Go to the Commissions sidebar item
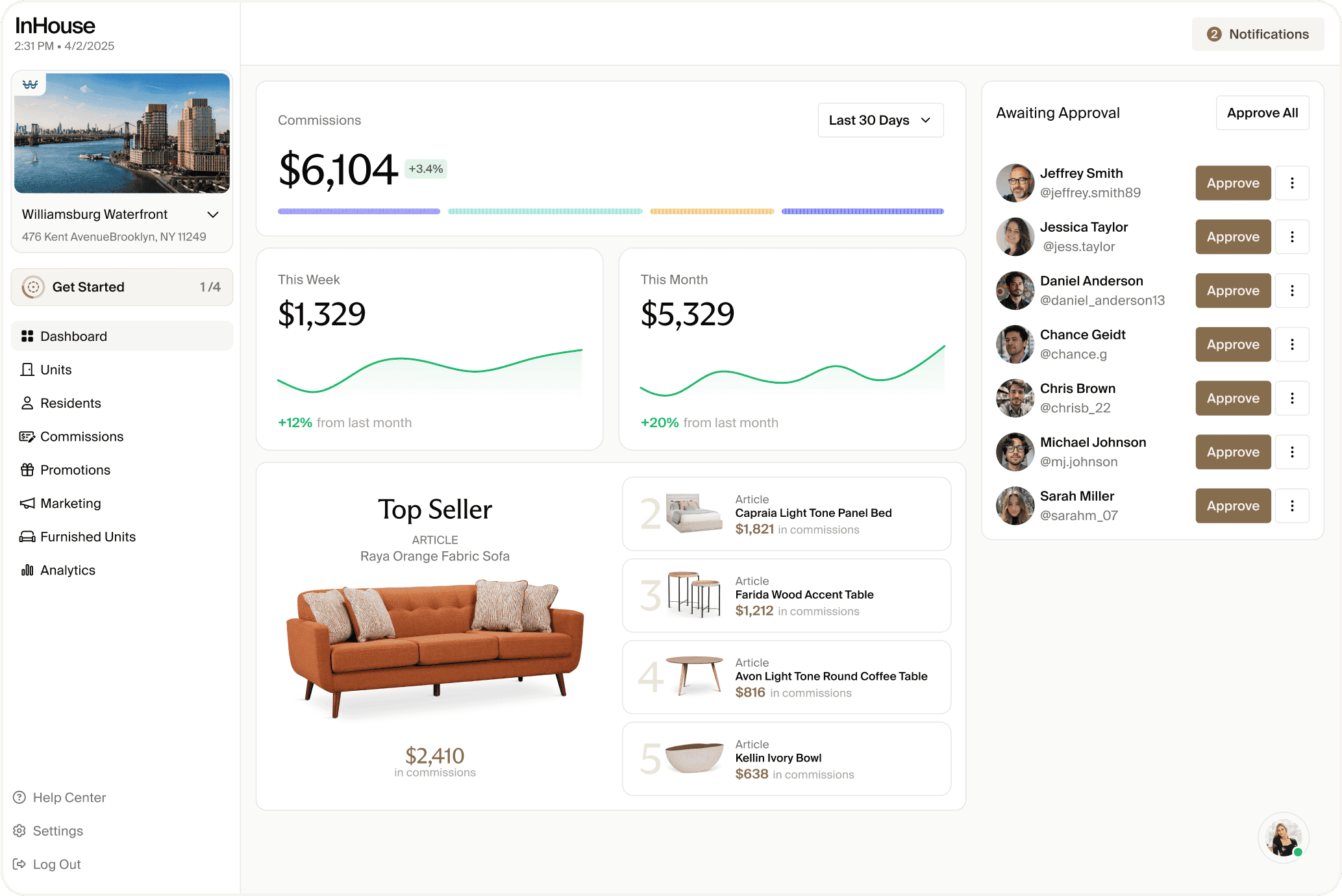The height and width of the screenshot is (896, 1342). coord(81,436)
